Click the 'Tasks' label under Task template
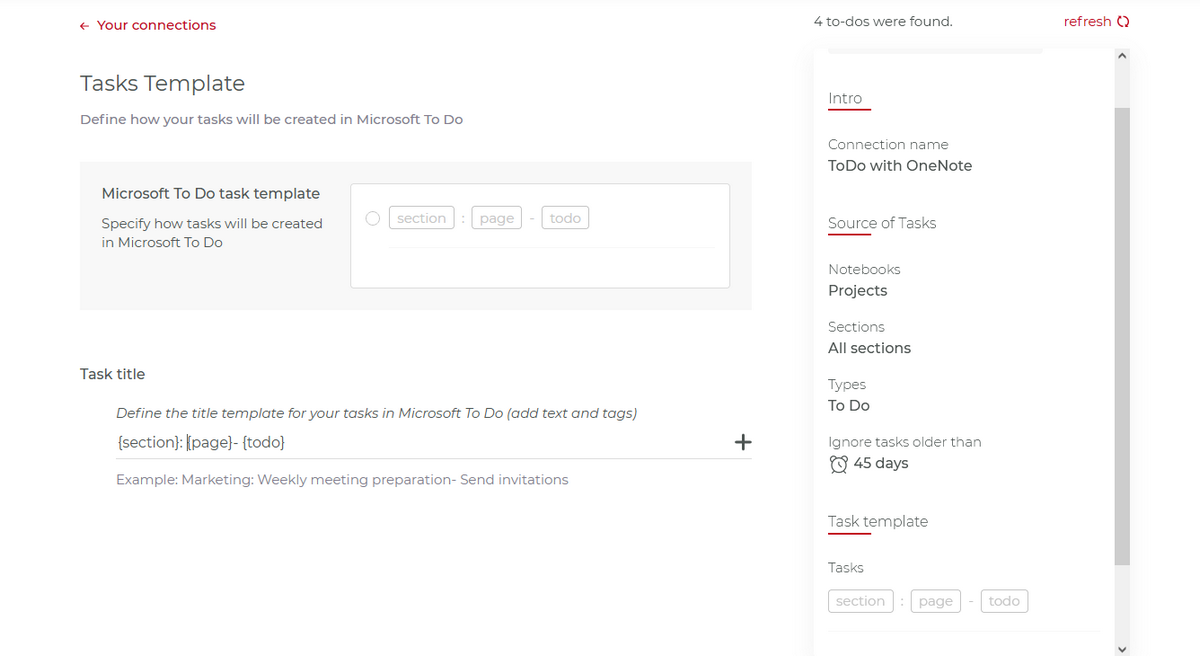The width and height of the screenshot is (1200, 656). 846,568
